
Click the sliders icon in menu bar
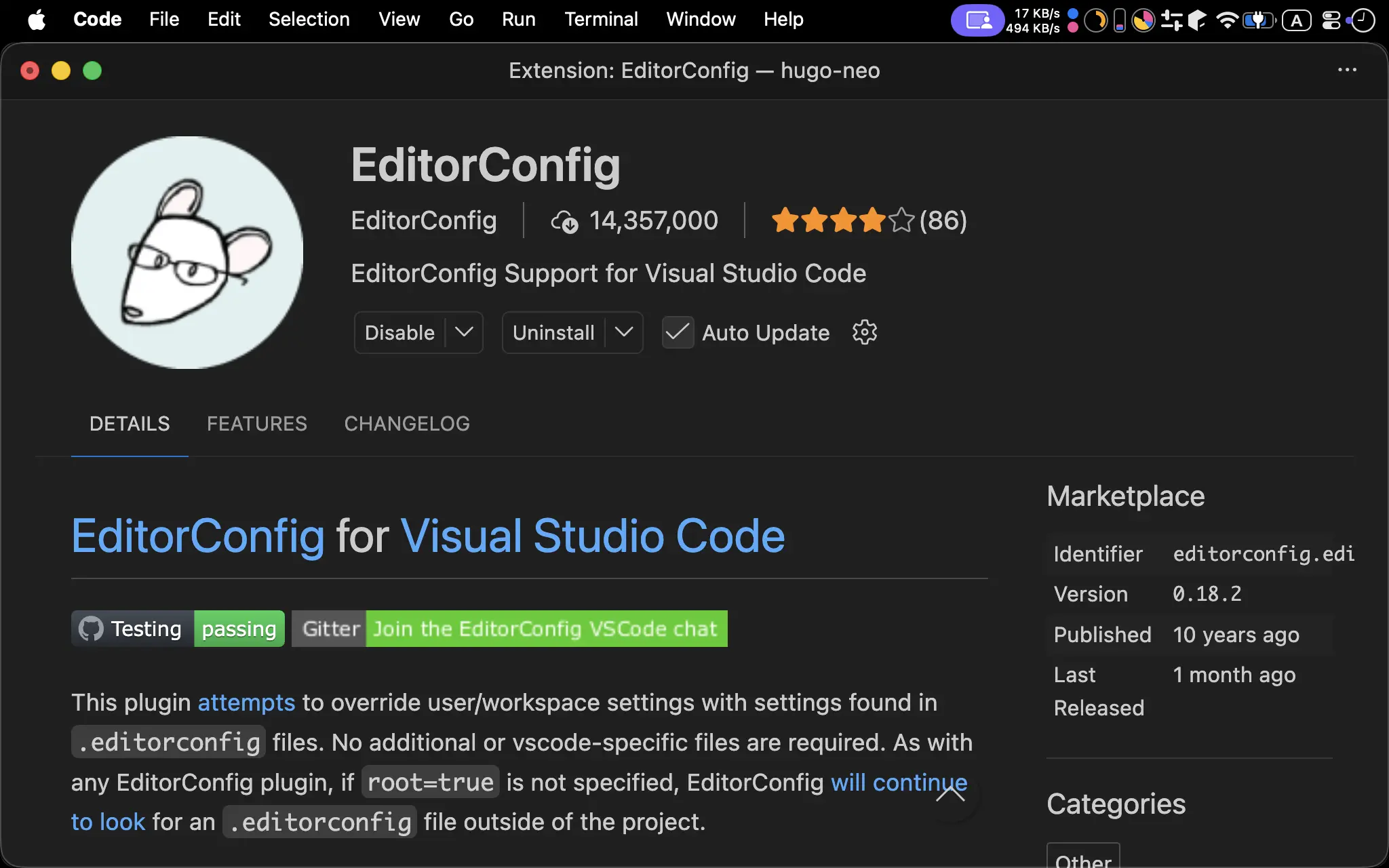1171,20
